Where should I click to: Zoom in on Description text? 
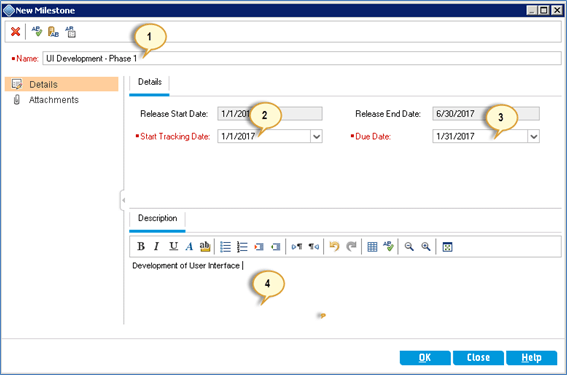[x=426, y=247]
